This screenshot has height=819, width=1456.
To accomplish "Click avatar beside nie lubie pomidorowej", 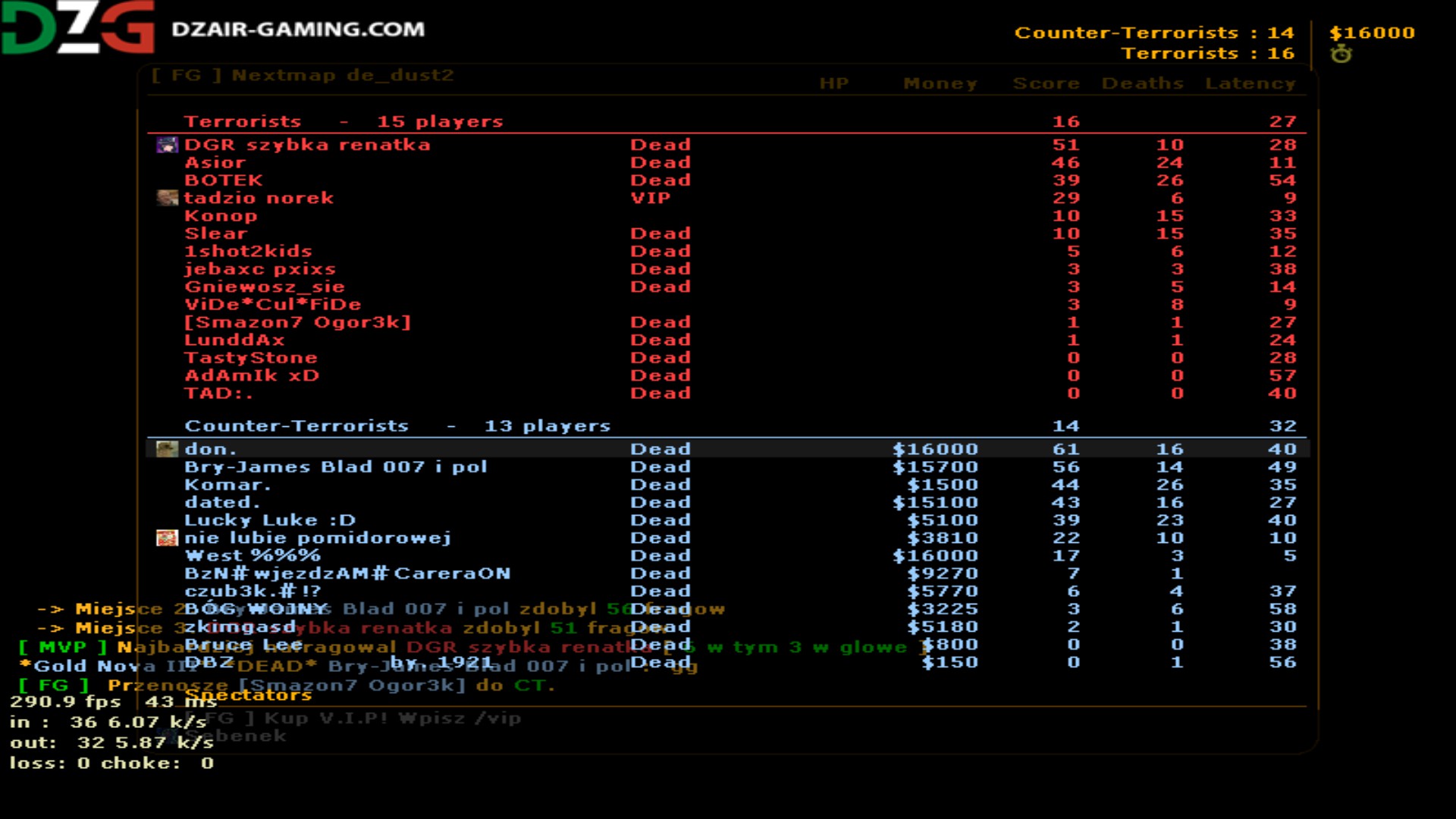I will coord(166,538).
